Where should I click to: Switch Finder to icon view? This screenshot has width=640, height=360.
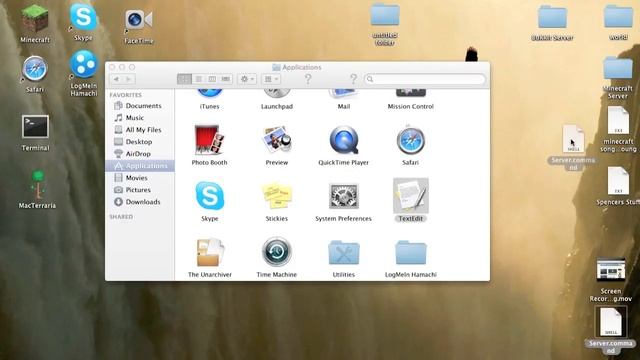click(184, 79)
